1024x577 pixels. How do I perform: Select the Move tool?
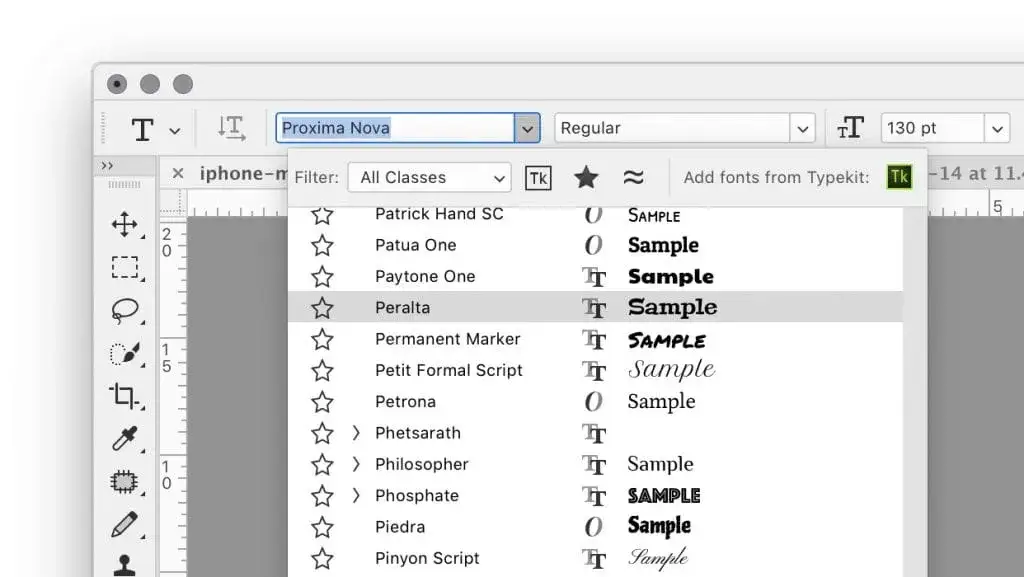pos(124,225)
